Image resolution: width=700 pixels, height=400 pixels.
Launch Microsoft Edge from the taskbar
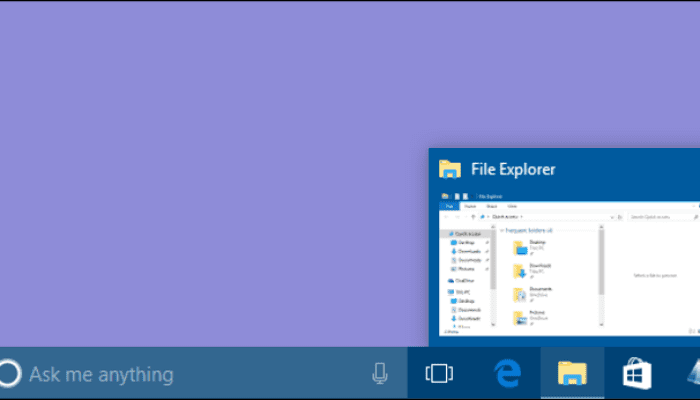(x=508, y=374)
